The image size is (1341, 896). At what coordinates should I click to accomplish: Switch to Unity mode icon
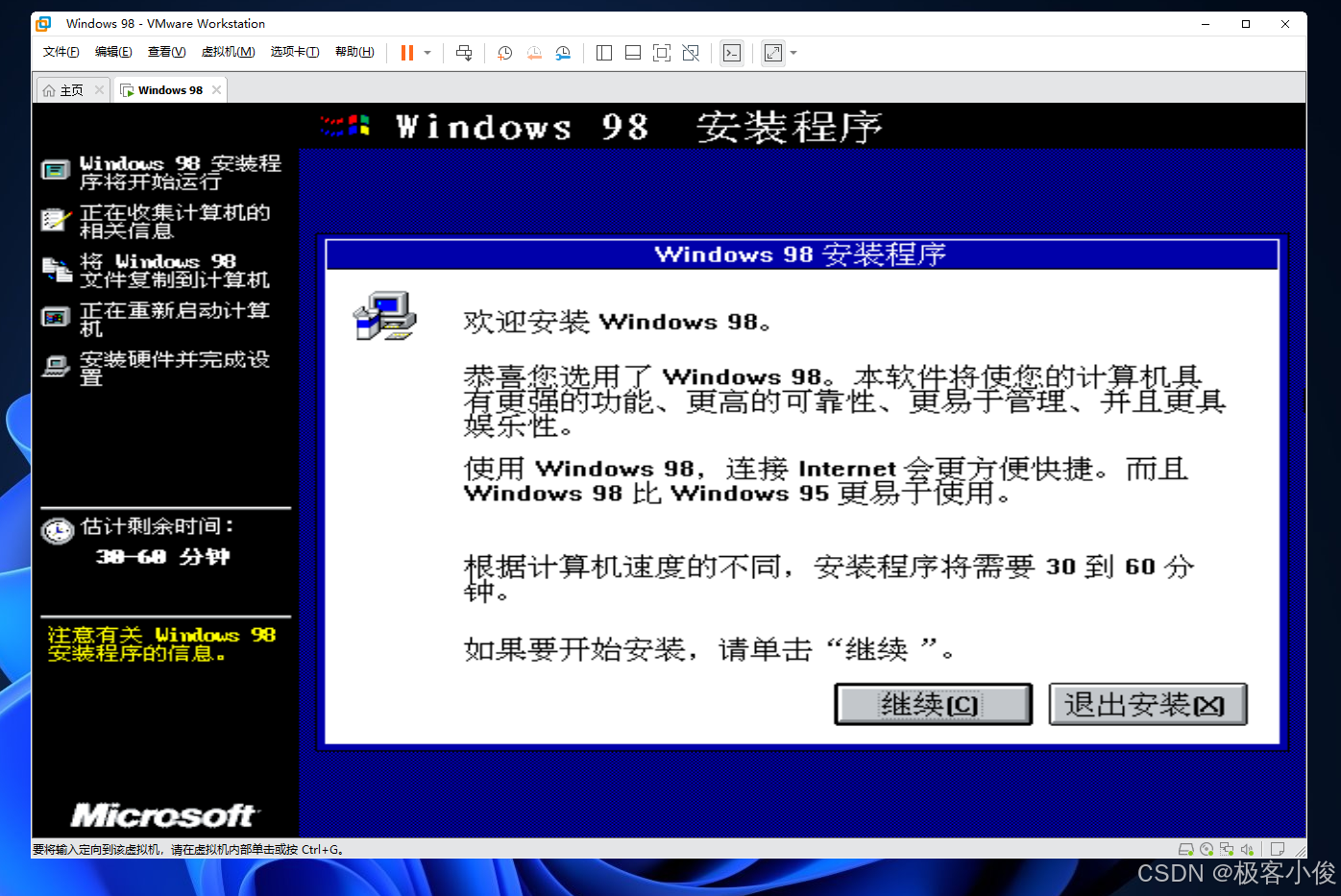tap(691, 53)
